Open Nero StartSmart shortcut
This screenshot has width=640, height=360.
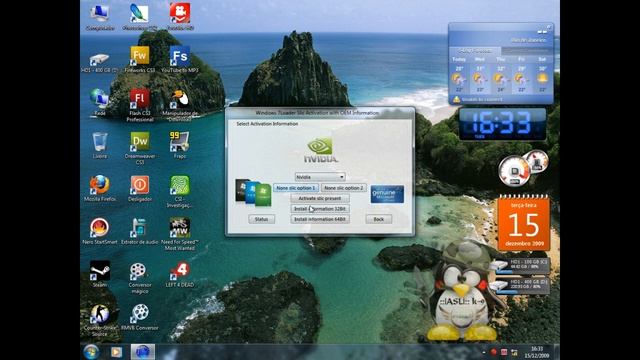tap(100, 231)
